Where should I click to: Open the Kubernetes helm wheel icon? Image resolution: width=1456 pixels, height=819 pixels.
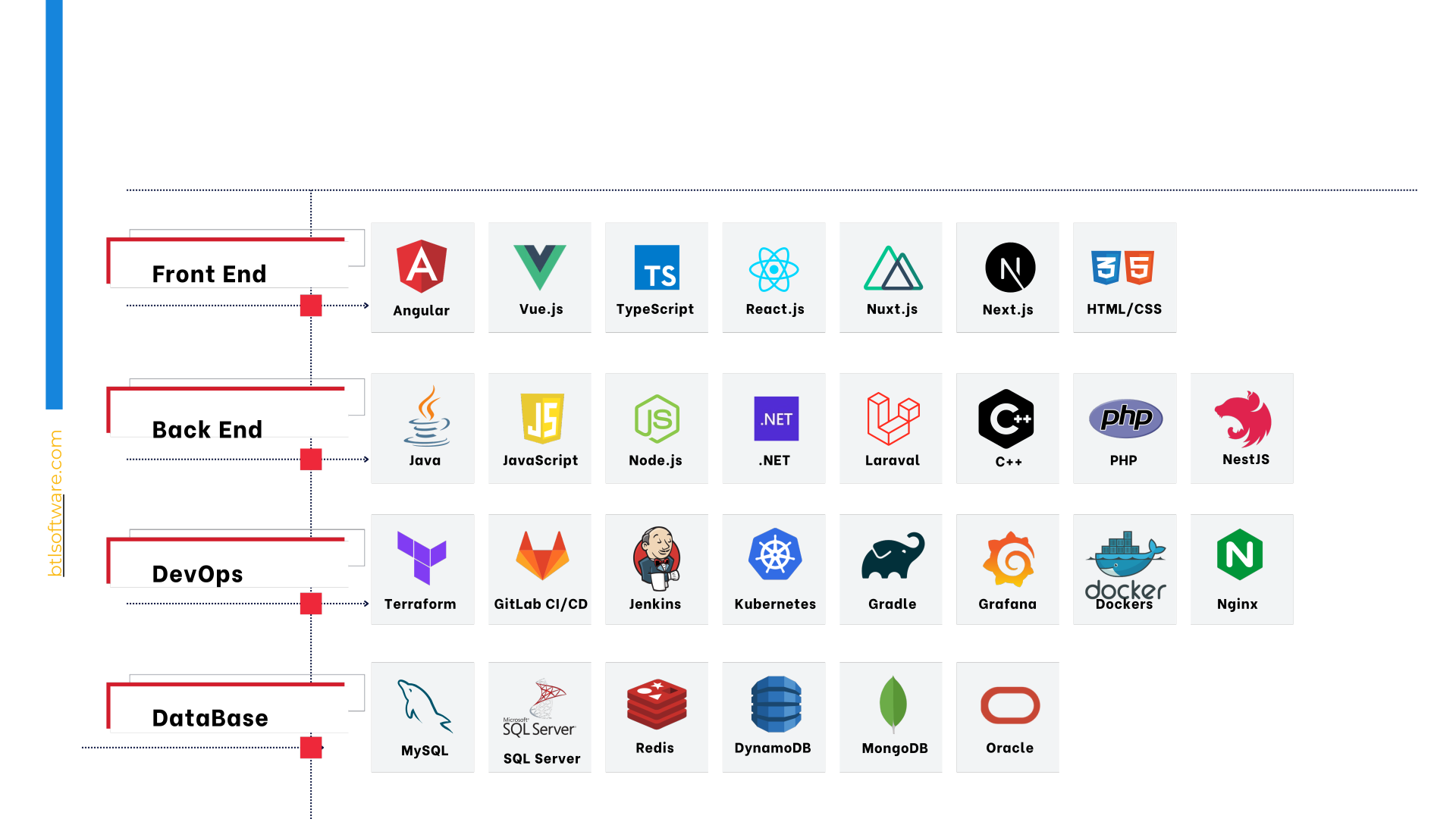(x=775, y=554)
